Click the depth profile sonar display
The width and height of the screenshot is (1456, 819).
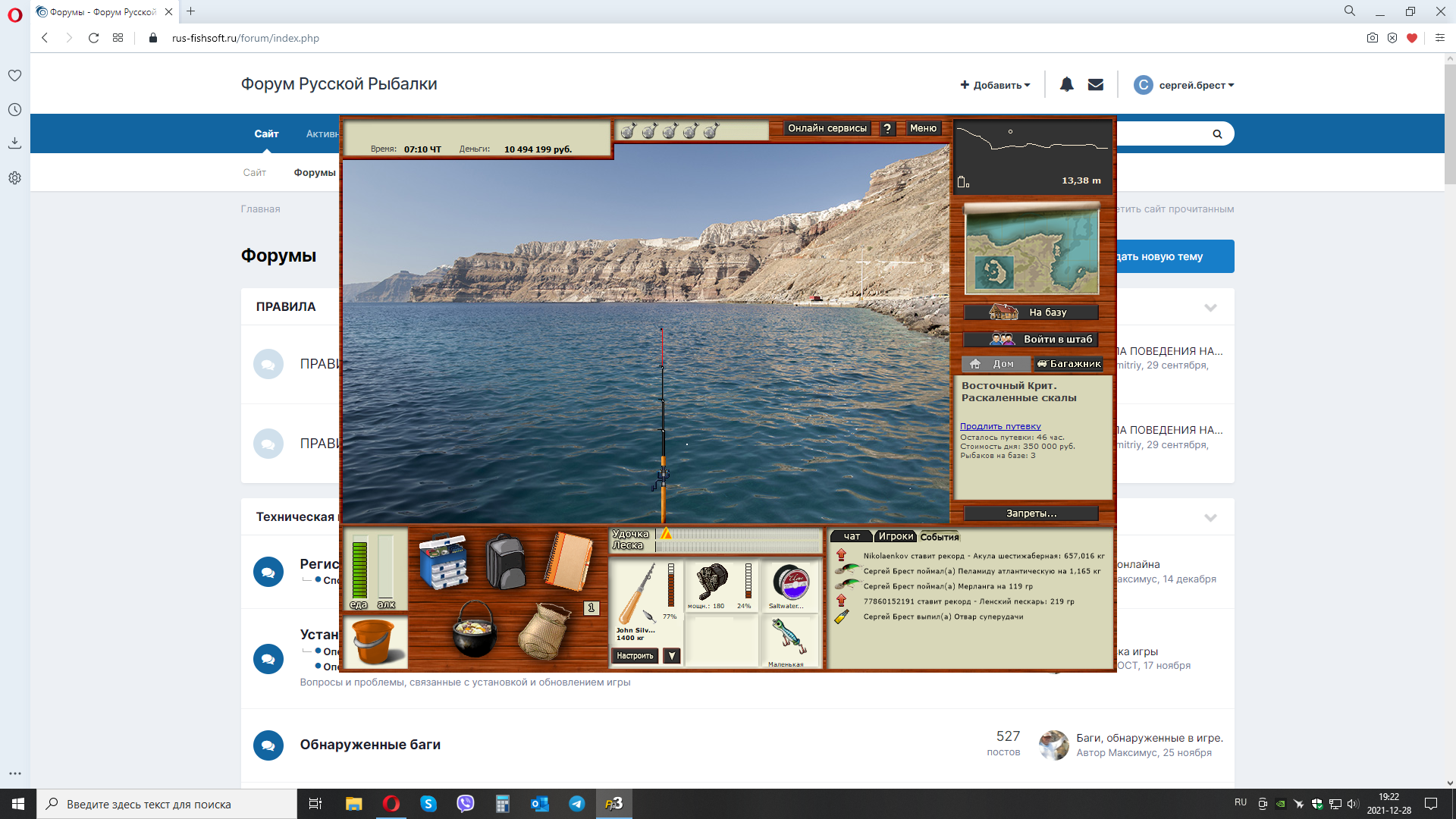(1031, 155)
